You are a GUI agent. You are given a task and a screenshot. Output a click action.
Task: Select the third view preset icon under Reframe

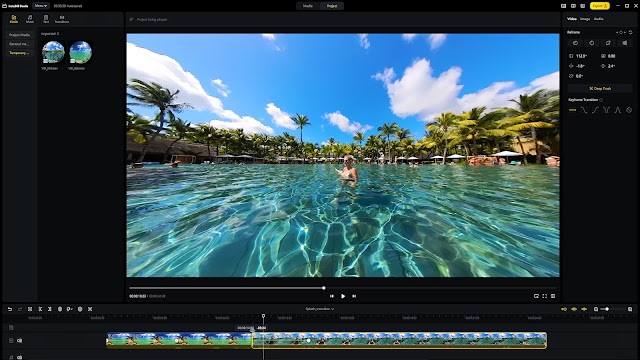point(608,43)
